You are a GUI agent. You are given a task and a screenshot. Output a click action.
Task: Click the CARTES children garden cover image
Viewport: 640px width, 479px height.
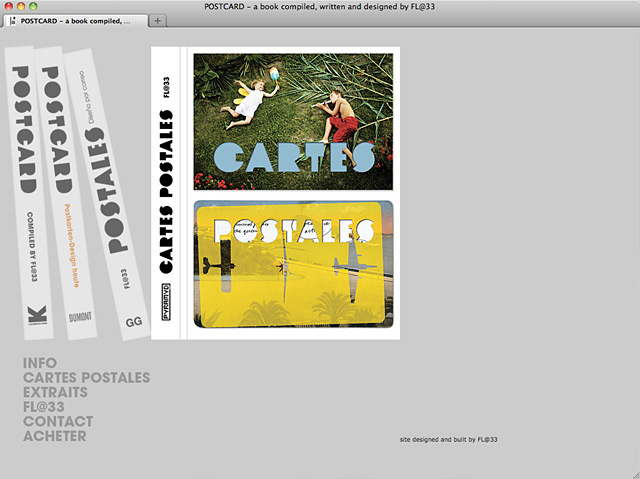[x=293, y=122]
